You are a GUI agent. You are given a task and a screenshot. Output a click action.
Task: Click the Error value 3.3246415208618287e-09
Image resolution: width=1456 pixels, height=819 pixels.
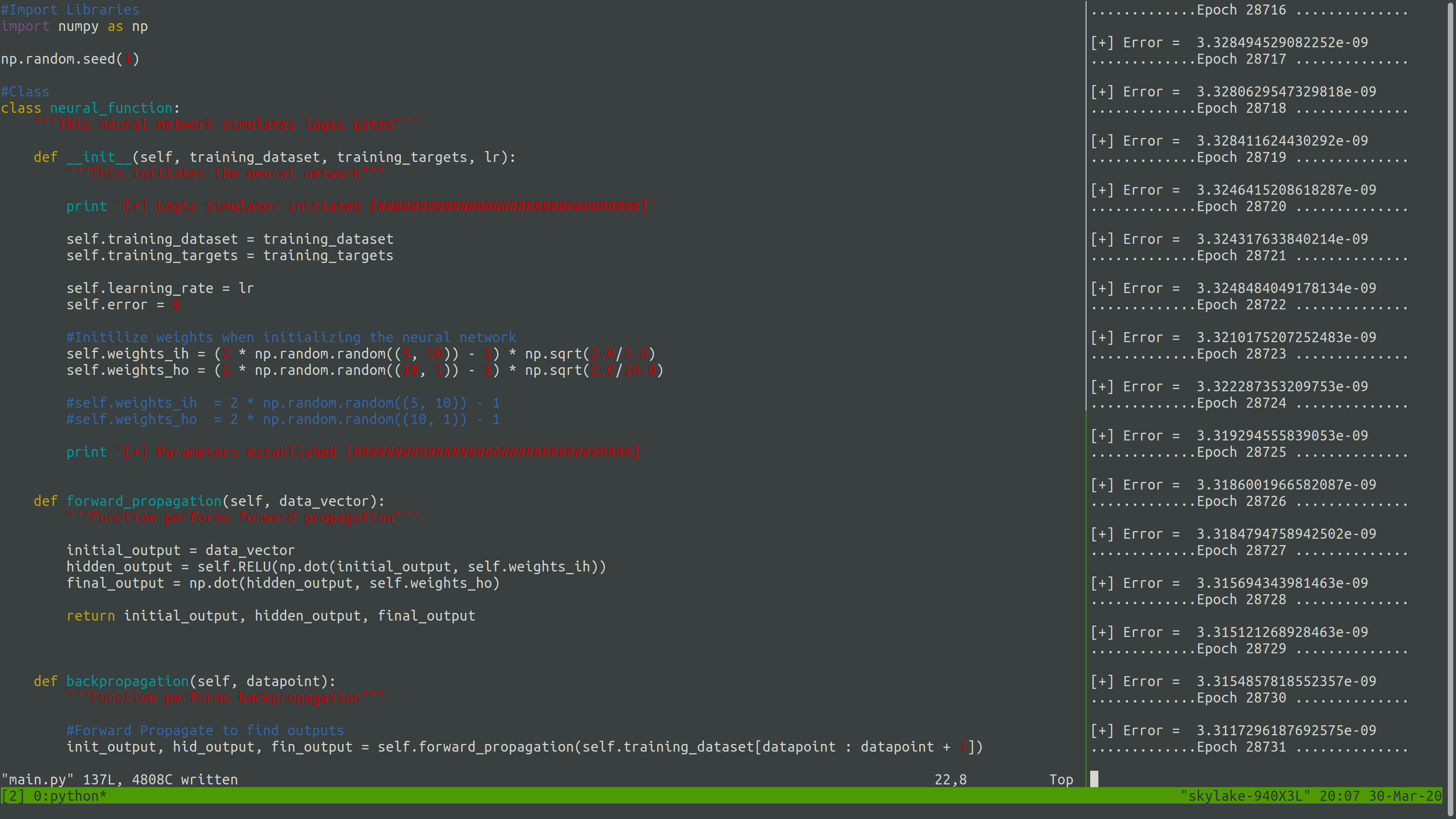pyautogui.click(x=1286, y=190)
